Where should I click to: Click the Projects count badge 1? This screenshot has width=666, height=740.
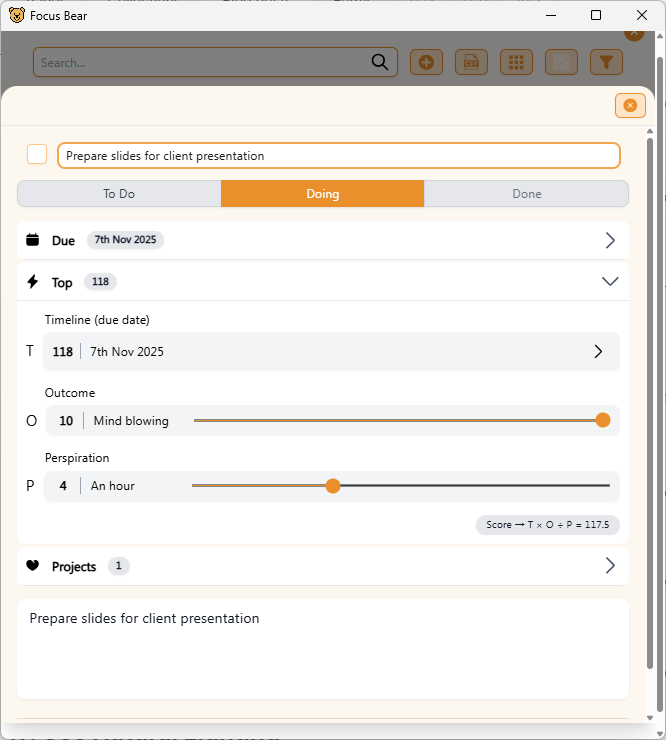tap(118, 565)
